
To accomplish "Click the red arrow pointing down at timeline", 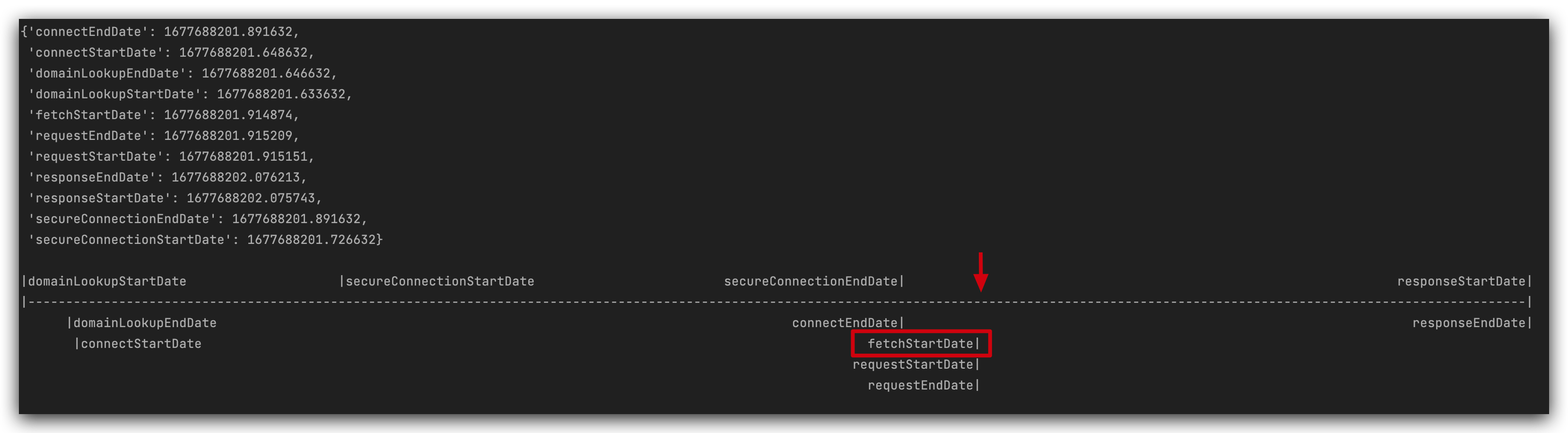I will click(x=980, y=272).
